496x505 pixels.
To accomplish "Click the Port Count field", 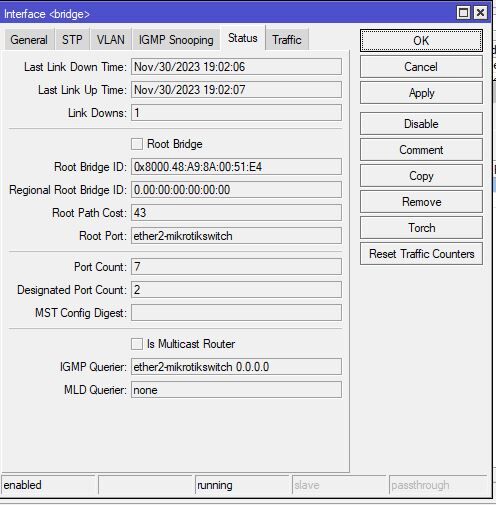I will [236, 267].
